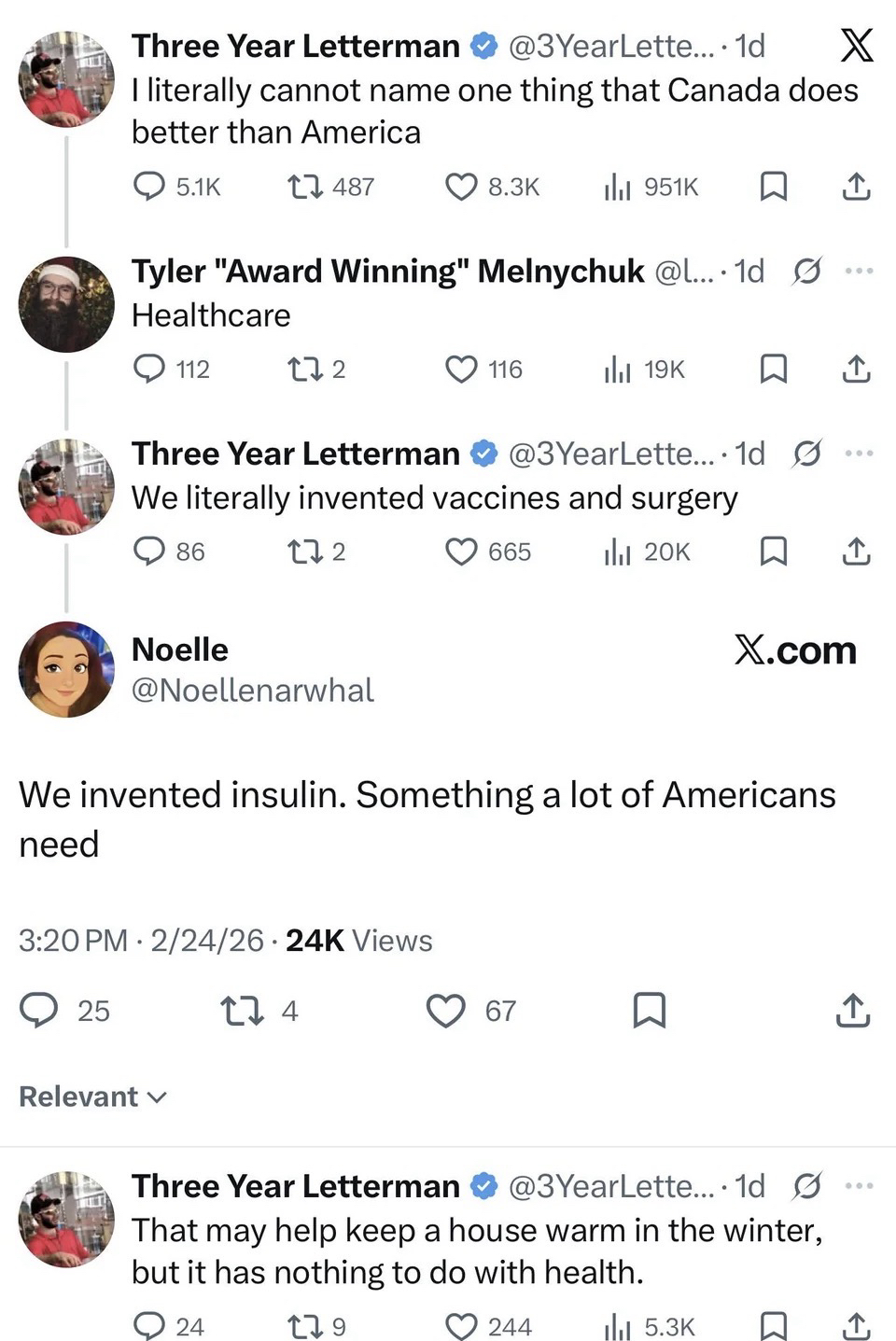View analytics of the 951K views tweet
The image size is (896, 1341).
click(617, 188)
